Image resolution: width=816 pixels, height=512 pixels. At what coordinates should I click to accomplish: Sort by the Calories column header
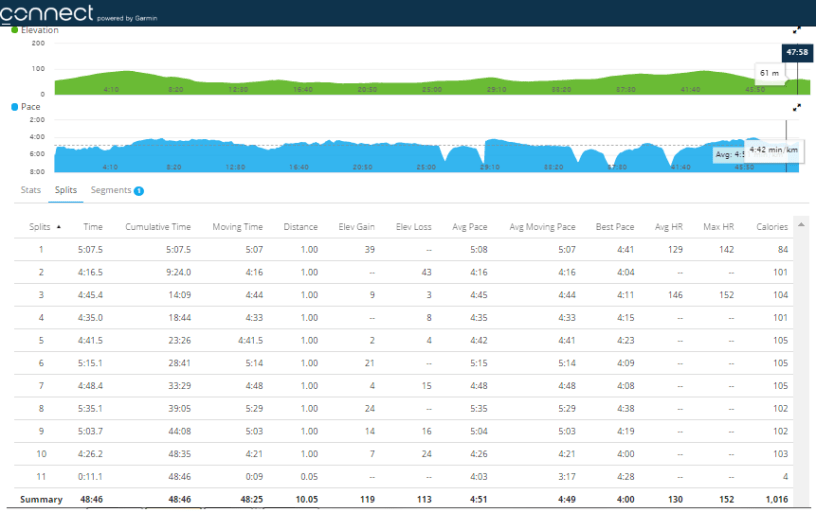pyautogui.click(x=771, y=227)
